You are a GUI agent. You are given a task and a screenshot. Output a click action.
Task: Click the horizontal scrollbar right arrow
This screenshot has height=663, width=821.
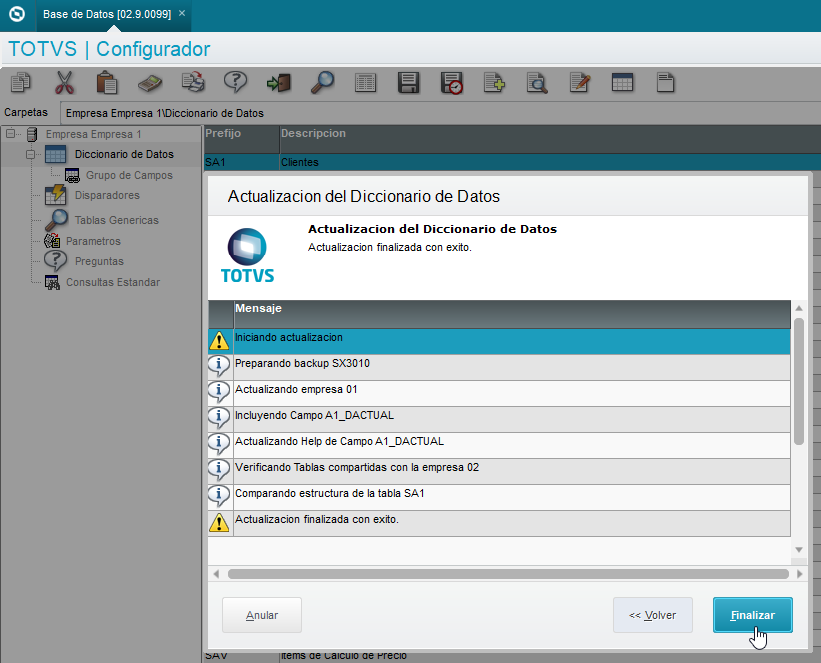coord(800,574)
